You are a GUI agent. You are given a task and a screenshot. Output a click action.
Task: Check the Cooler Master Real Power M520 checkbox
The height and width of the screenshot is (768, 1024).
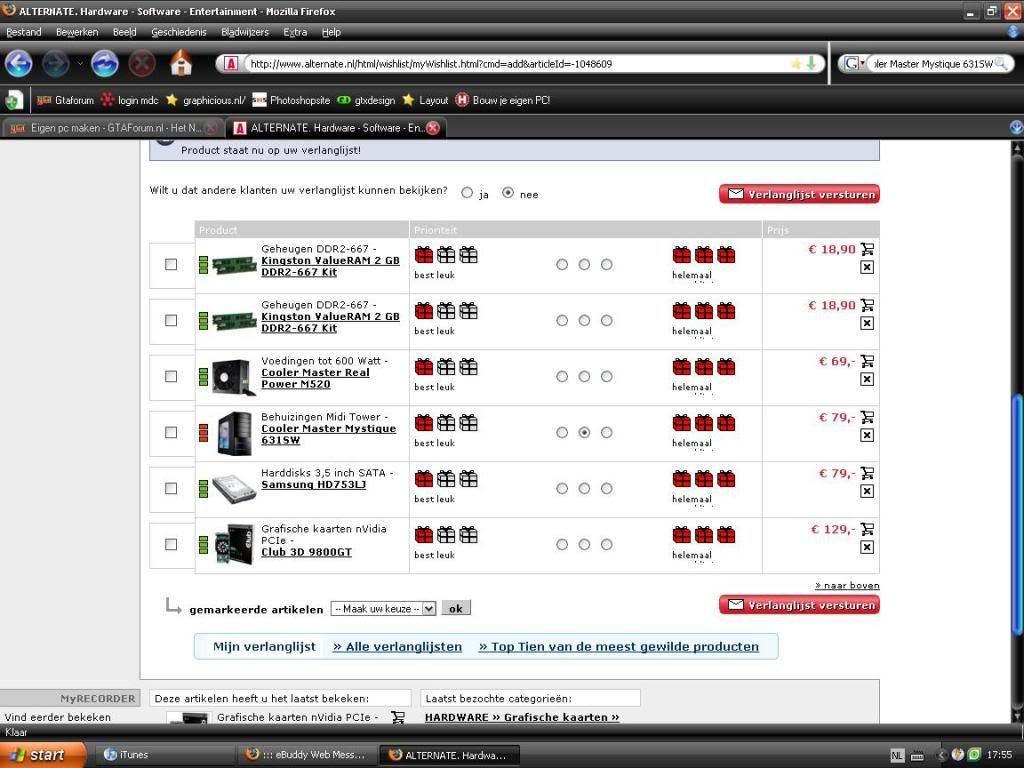pos(171,377)
